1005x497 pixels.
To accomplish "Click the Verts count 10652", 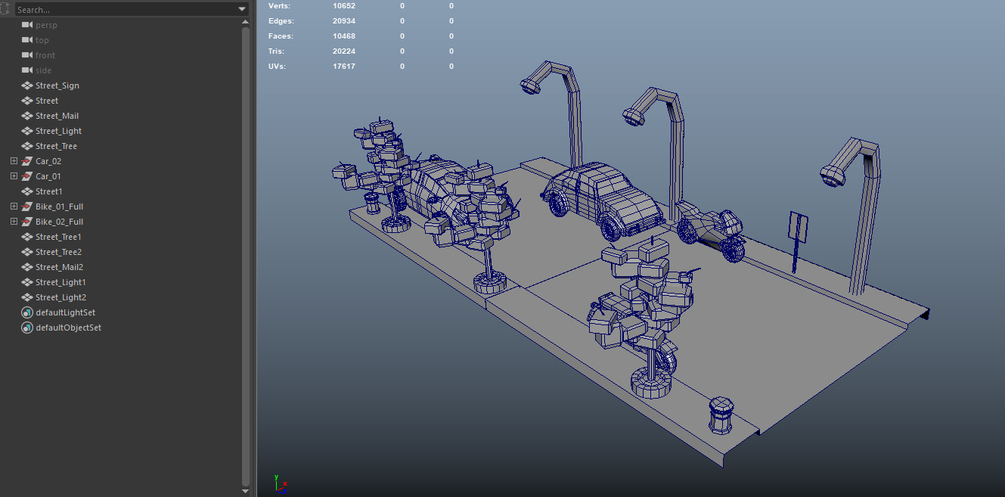I will pyautogui.click(x=344, y=6).
